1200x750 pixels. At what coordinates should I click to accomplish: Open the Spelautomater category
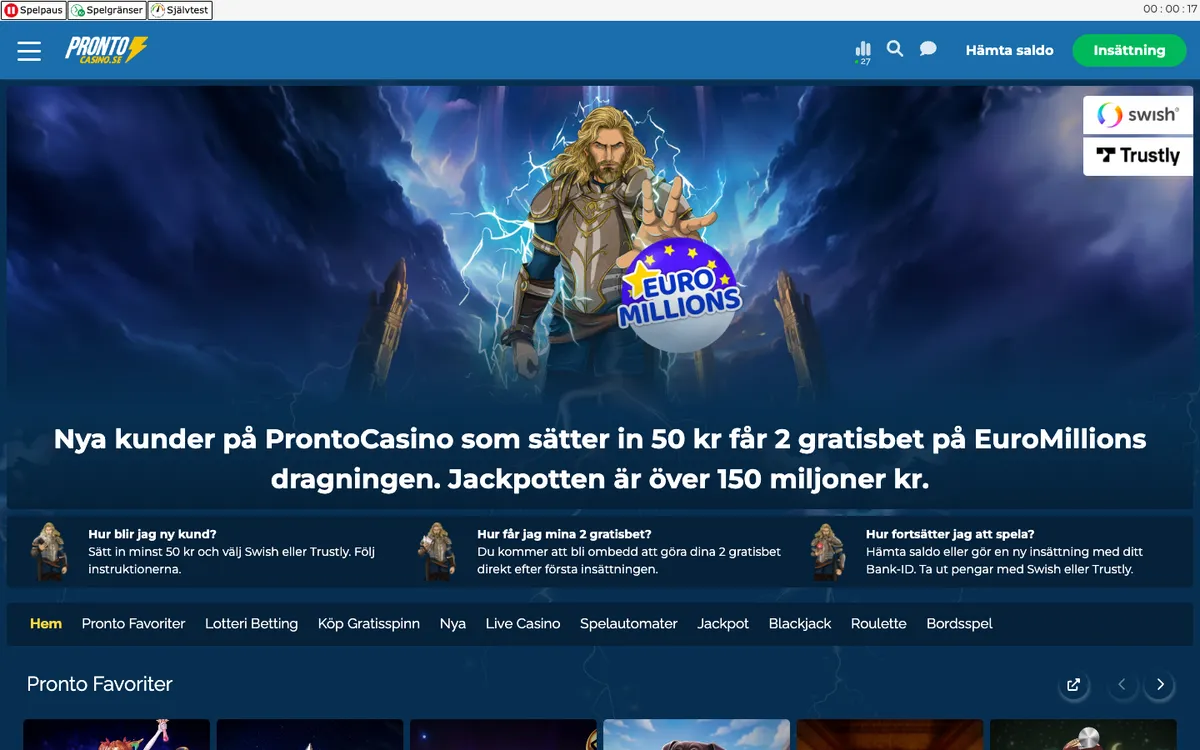tap(629, 623)
